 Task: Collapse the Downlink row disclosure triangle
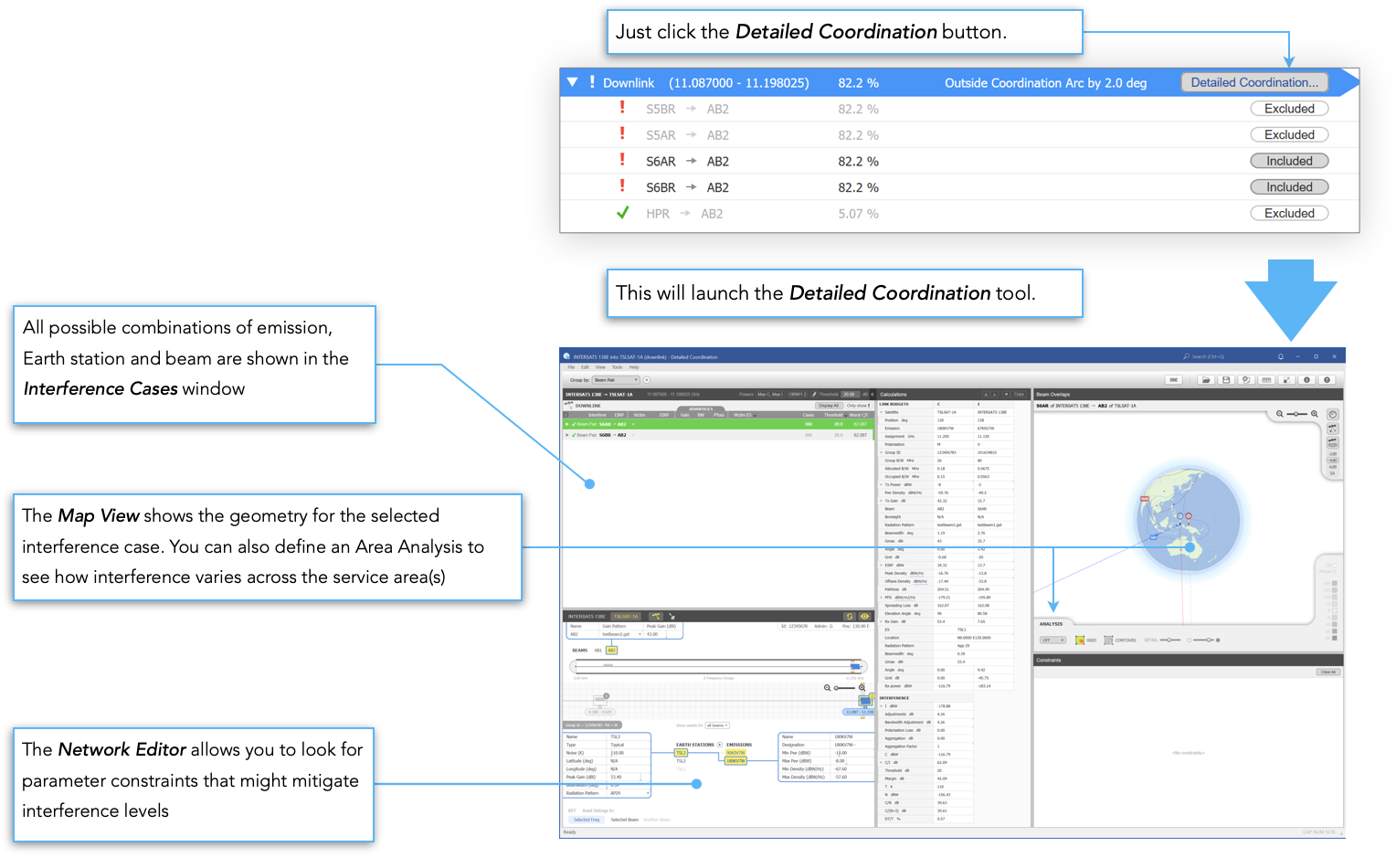click(572, 82)
